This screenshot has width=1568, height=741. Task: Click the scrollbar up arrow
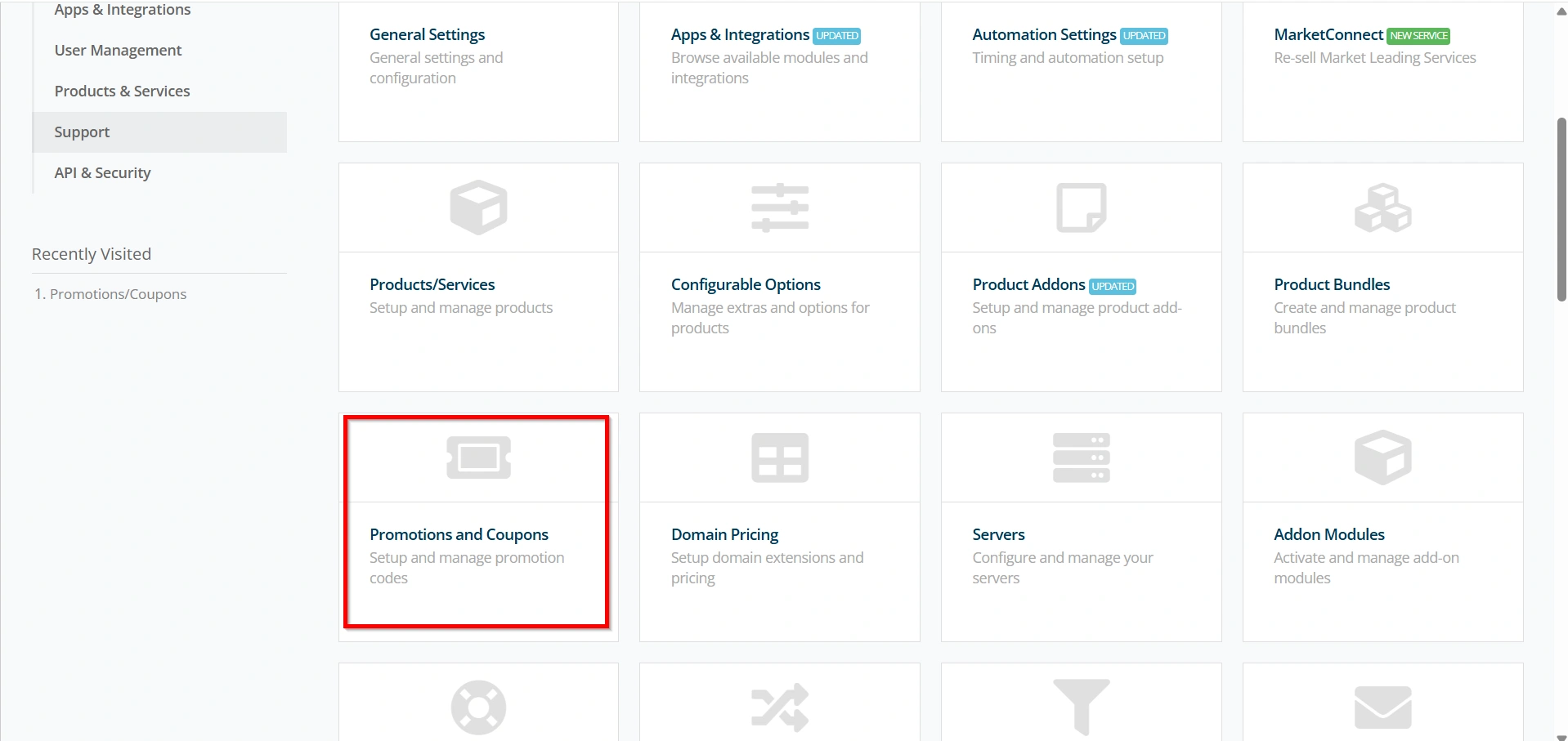[x=1561, y=11]
